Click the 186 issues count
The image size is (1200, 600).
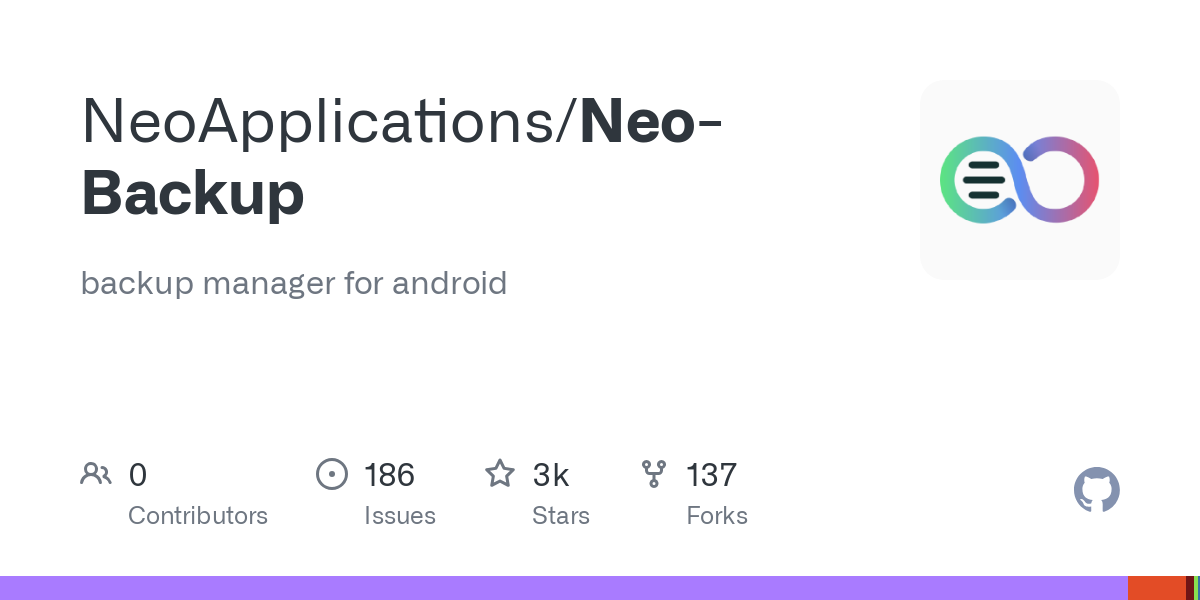pos(389,475)
